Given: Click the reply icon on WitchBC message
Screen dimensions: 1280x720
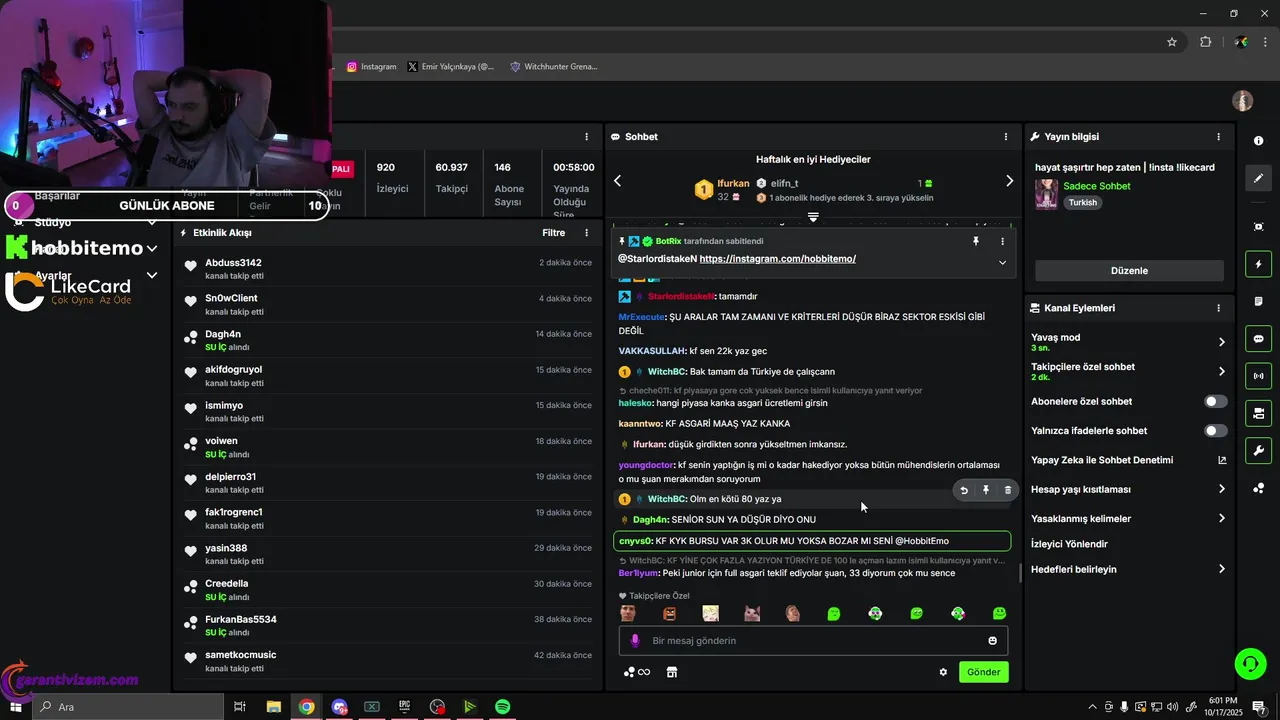Looking at the screenshot, I should (964, 490).
